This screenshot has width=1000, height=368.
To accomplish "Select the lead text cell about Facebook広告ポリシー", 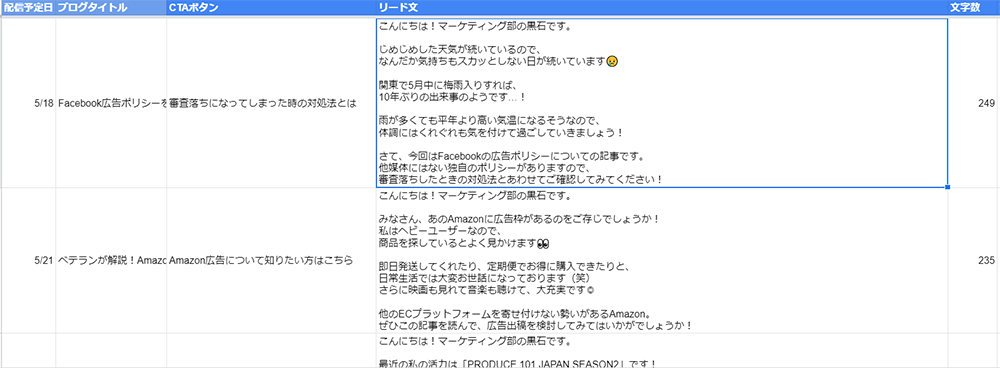I will click(x=662, y=103).
